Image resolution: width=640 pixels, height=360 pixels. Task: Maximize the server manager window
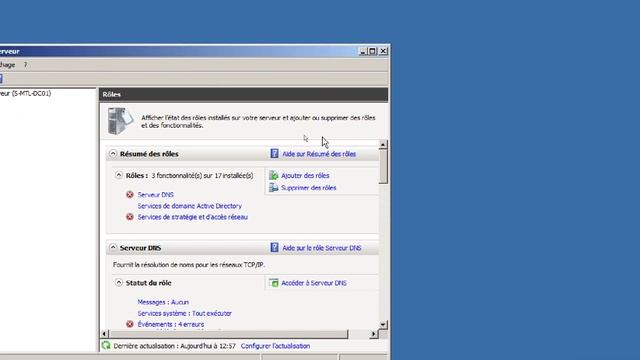373,51
